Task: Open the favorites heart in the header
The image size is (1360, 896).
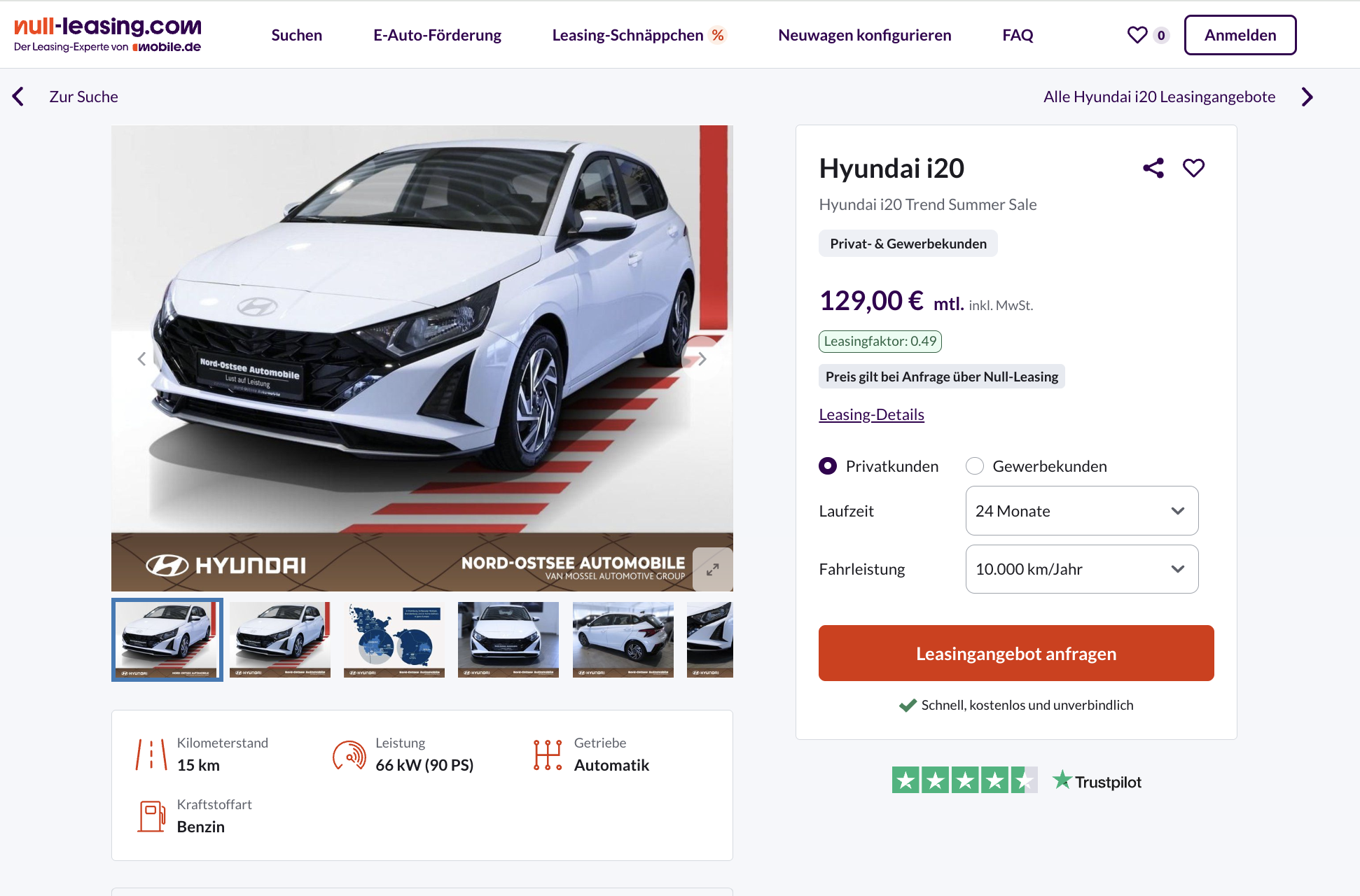Action: pyautogui.click(x=1137, y=35)
